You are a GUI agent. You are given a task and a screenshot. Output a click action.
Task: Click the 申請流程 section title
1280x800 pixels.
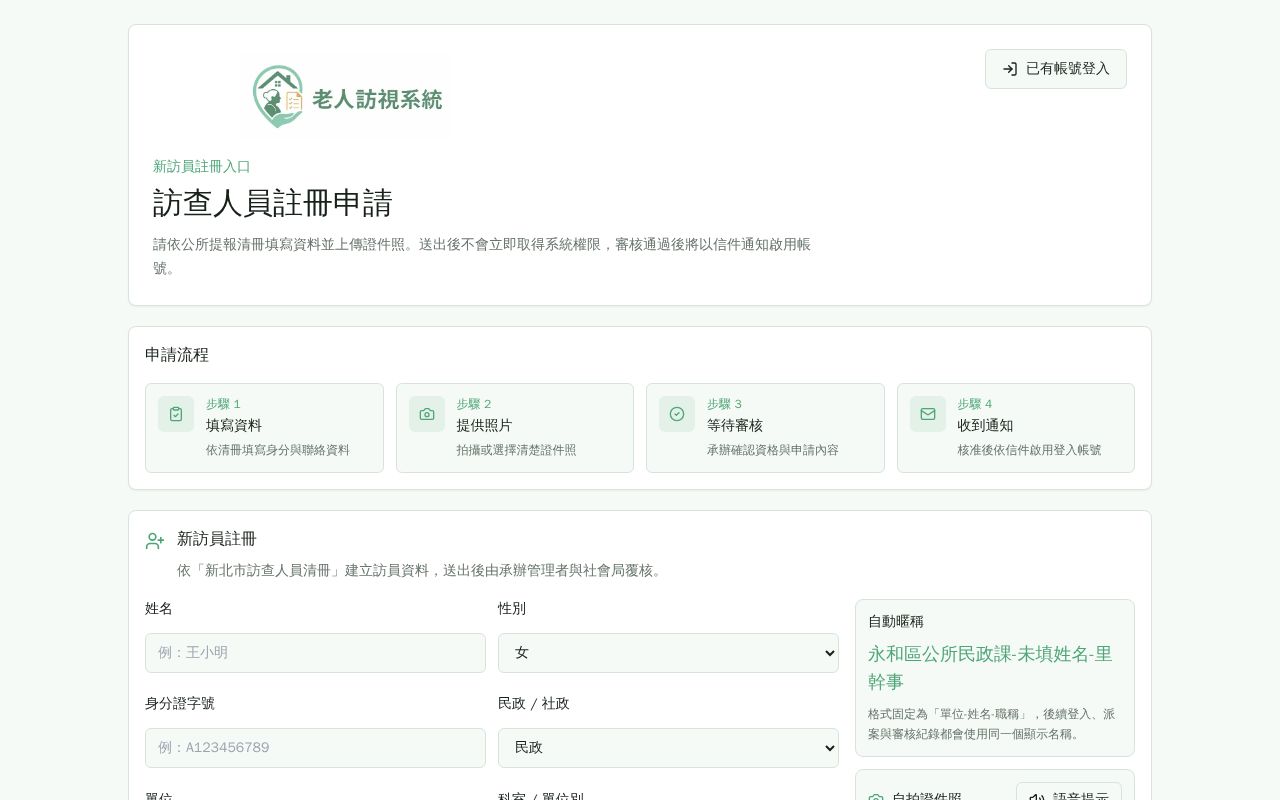pyautogui.click(x=177, y=355)
